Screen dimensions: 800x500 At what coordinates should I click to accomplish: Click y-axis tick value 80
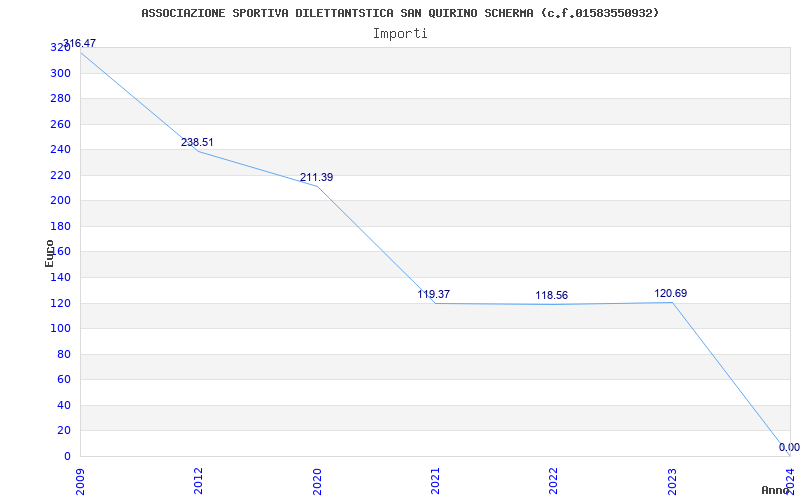pyautogui.click(x=64, y=354)
